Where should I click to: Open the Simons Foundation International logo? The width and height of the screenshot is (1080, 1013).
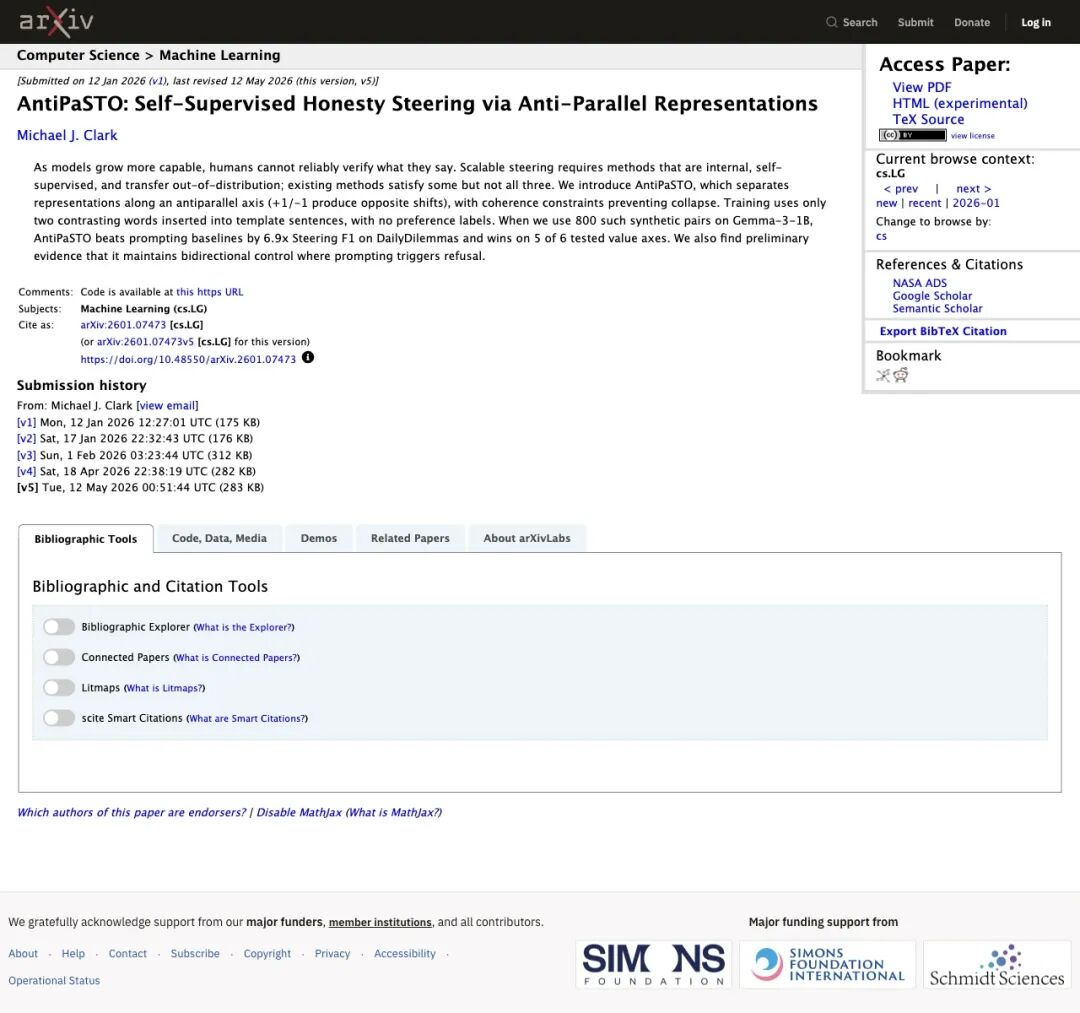[827, 964]
